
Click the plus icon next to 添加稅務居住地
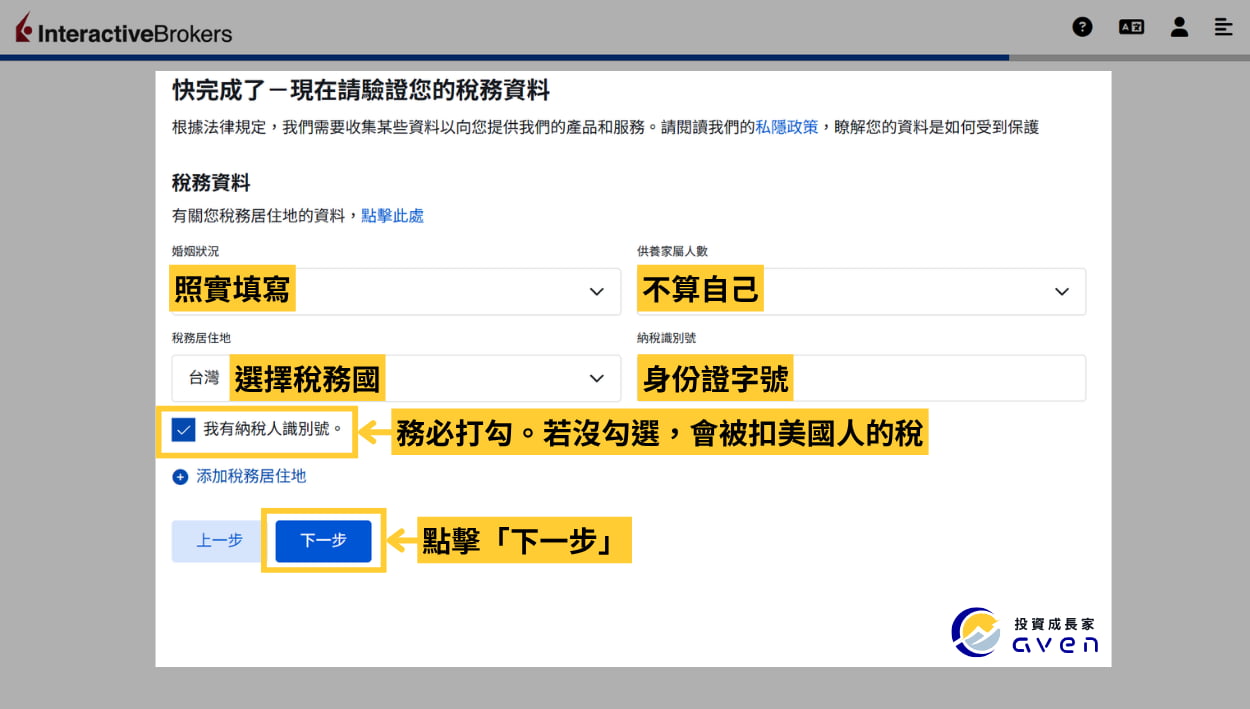coord(180,477)
